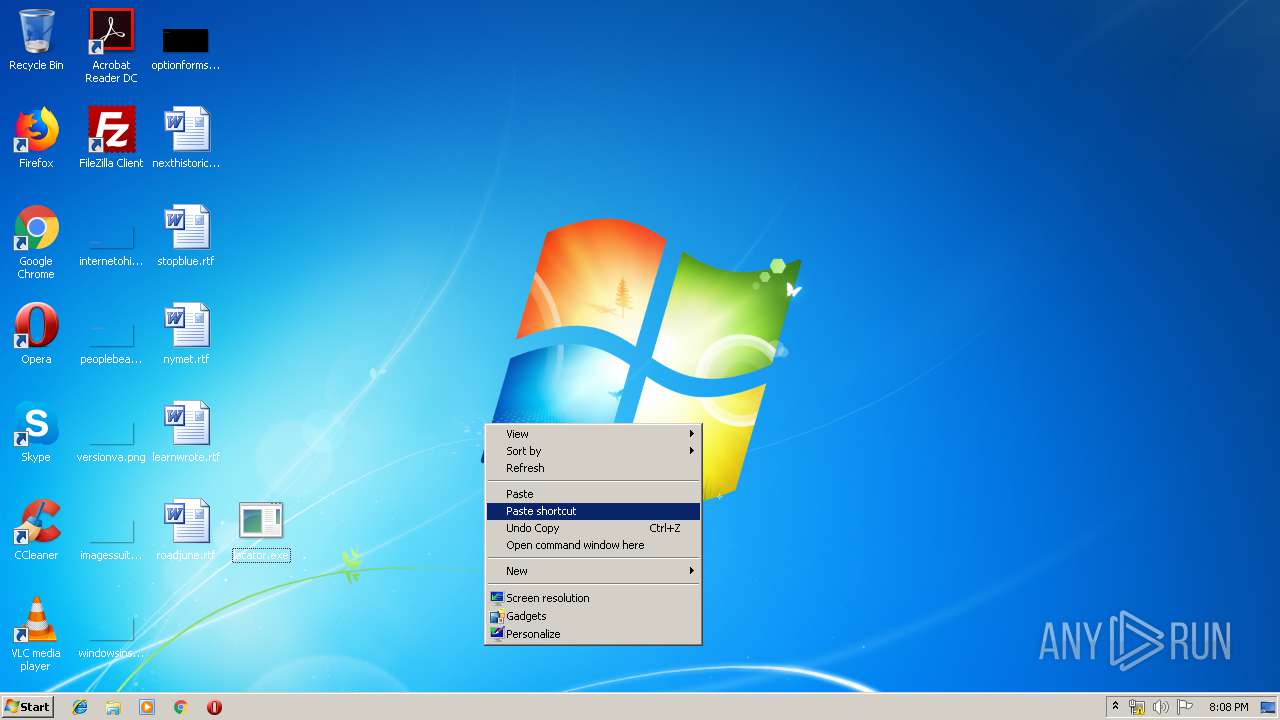Select the nymet.rtf document icon

(x=186, y=334)
